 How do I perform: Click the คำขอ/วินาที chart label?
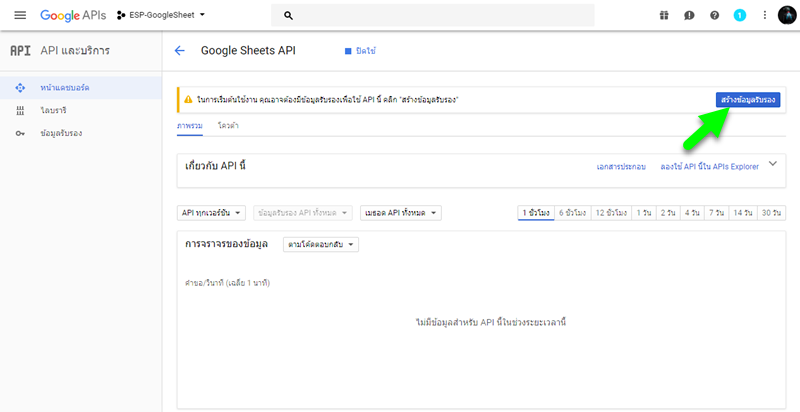click(228, 283)
